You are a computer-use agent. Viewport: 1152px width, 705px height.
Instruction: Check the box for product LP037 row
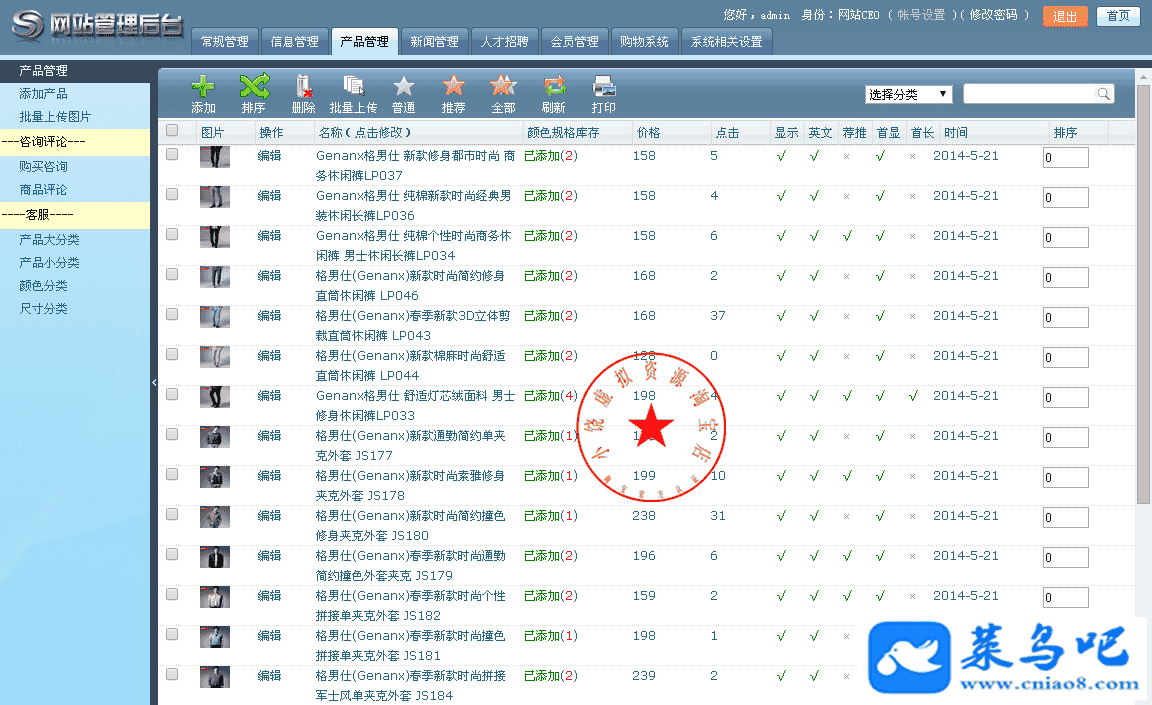pos(172,155)
